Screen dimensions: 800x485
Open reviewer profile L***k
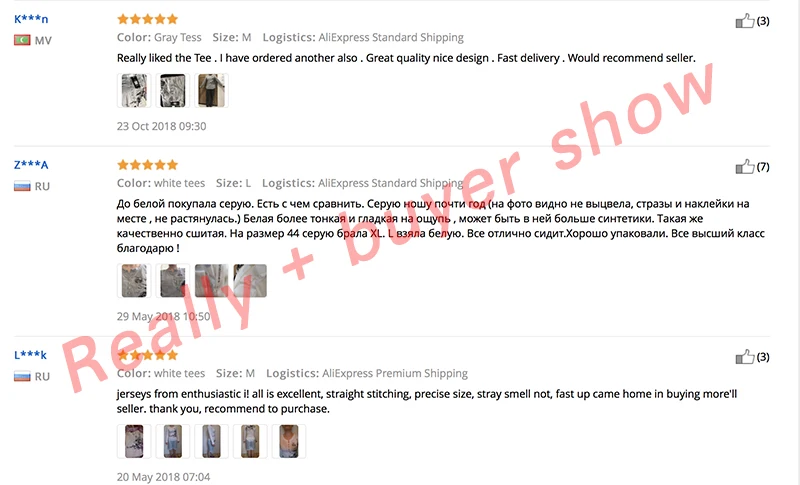click(x=30, y=355)
